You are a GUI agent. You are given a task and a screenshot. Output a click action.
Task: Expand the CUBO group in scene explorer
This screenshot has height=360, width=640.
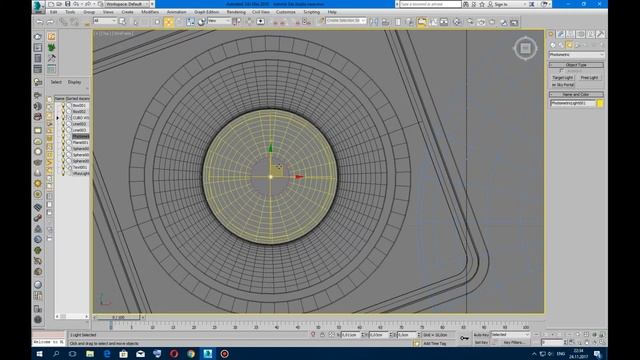(58, 118)
